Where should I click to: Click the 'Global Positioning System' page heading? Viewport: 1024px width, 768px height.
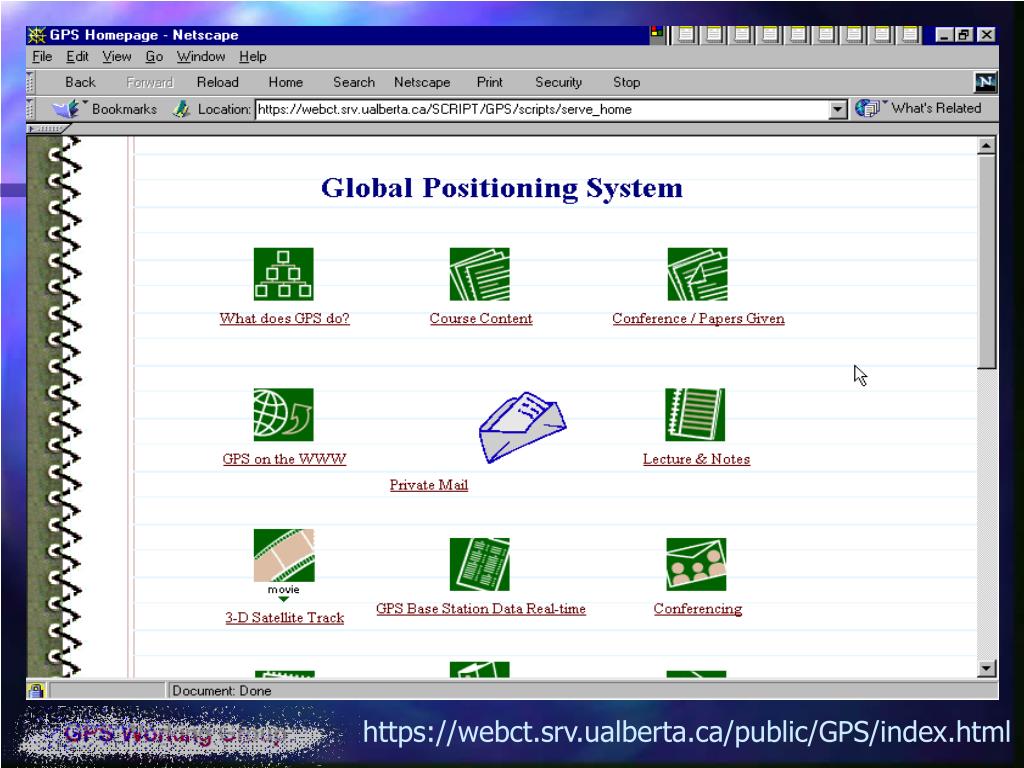[502, 188]
